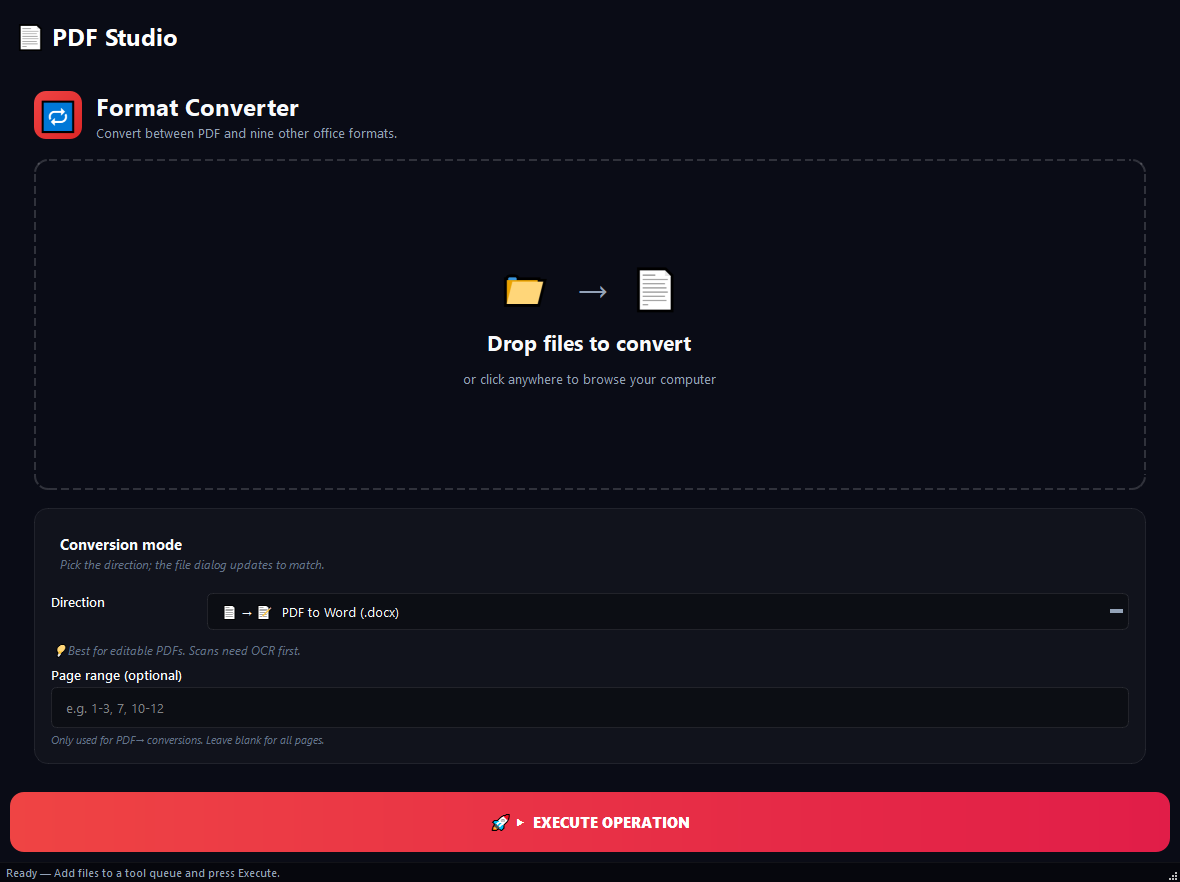Click "or click anywhere to browse your computer"

(589, 380)
